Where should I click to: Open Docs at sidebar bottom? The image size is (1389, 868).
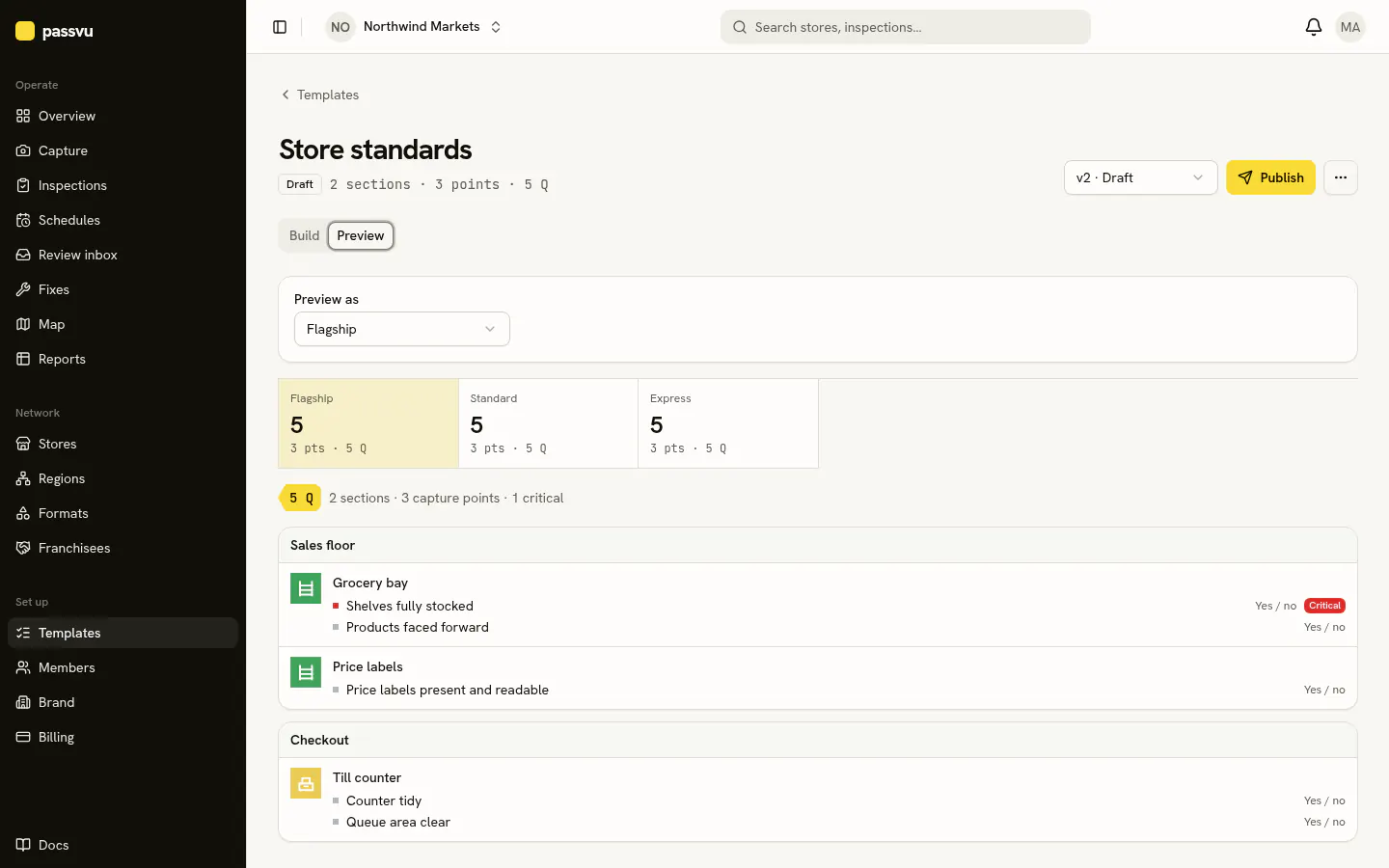[x=123, y=845]
